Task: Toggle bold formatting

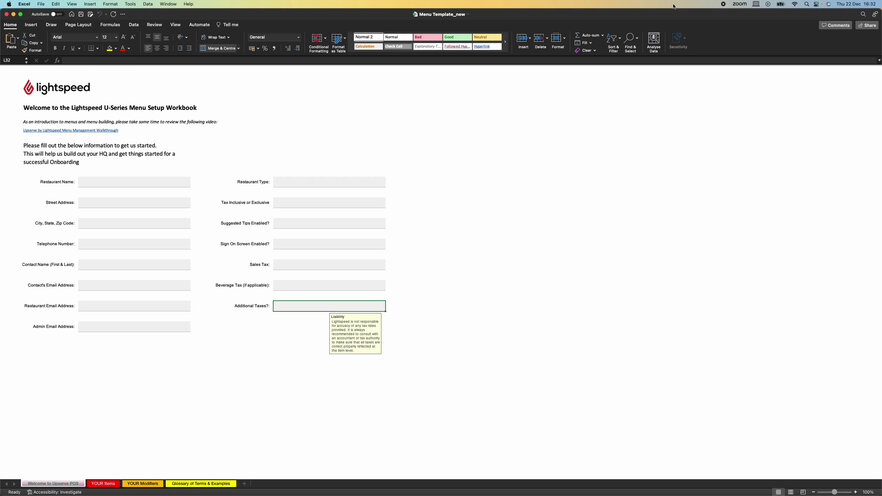Action: 56,48
